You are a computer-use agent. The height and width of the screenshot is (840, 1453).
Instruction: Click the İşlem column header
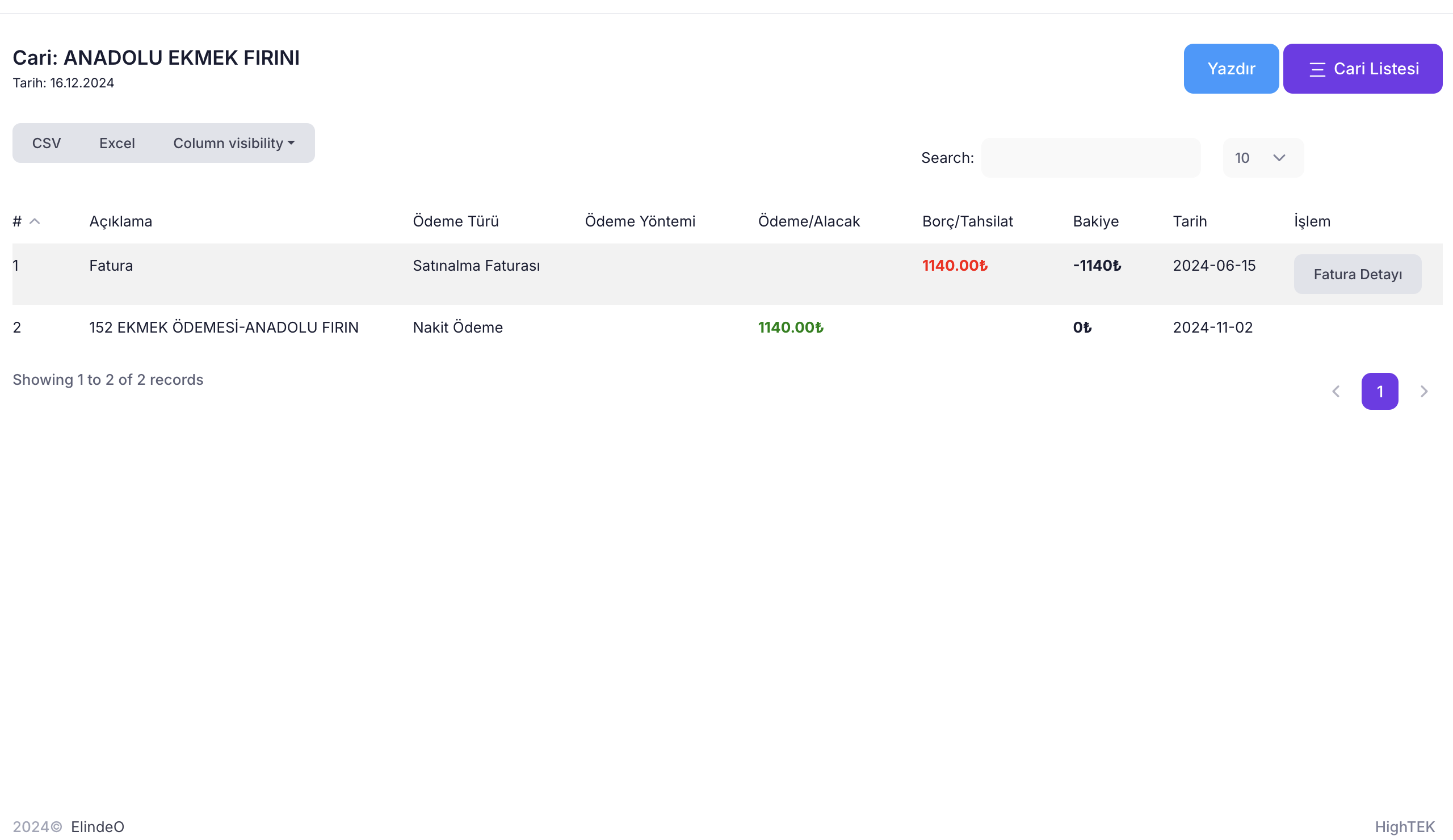pos(1312,221)
